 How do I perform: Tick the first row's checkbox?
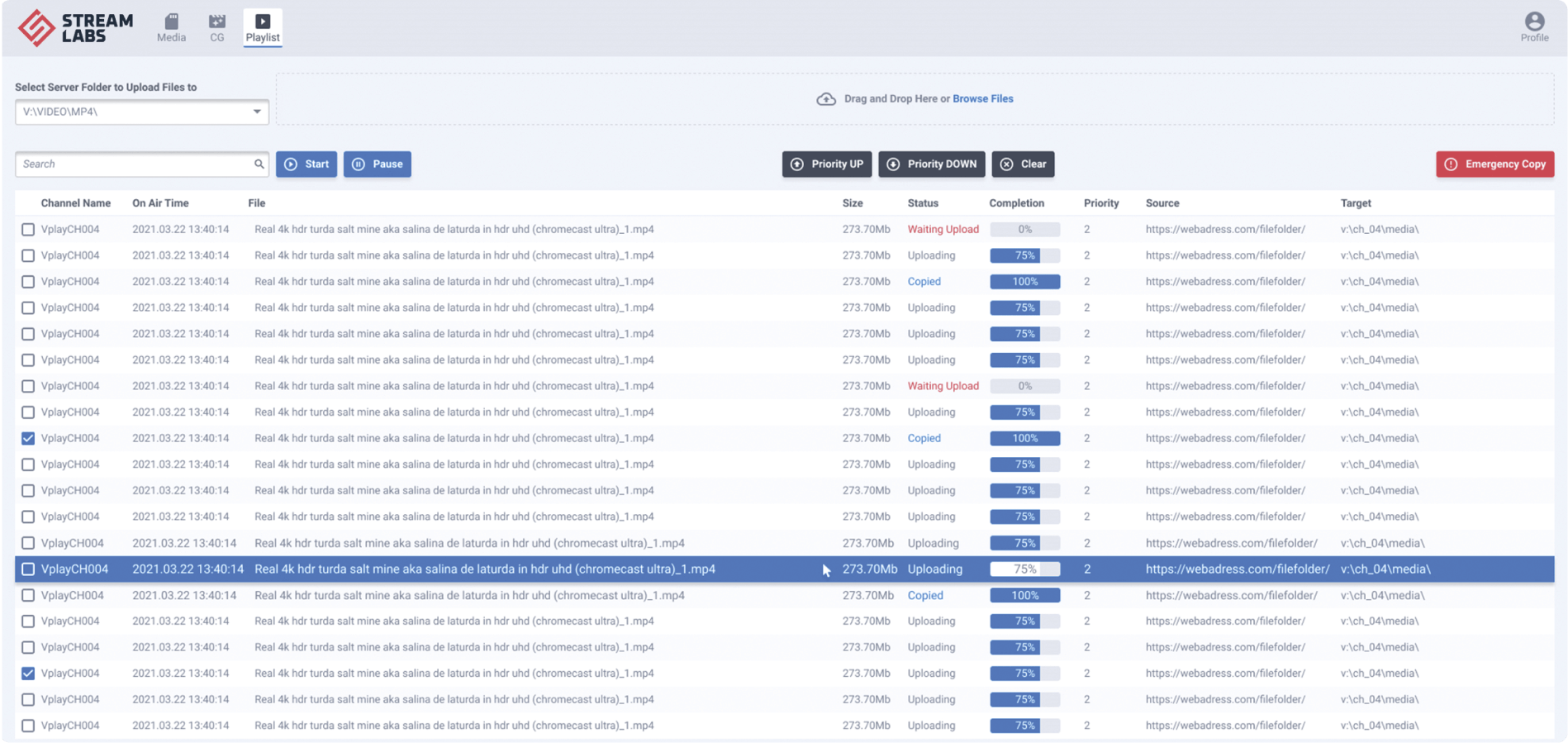28,230
